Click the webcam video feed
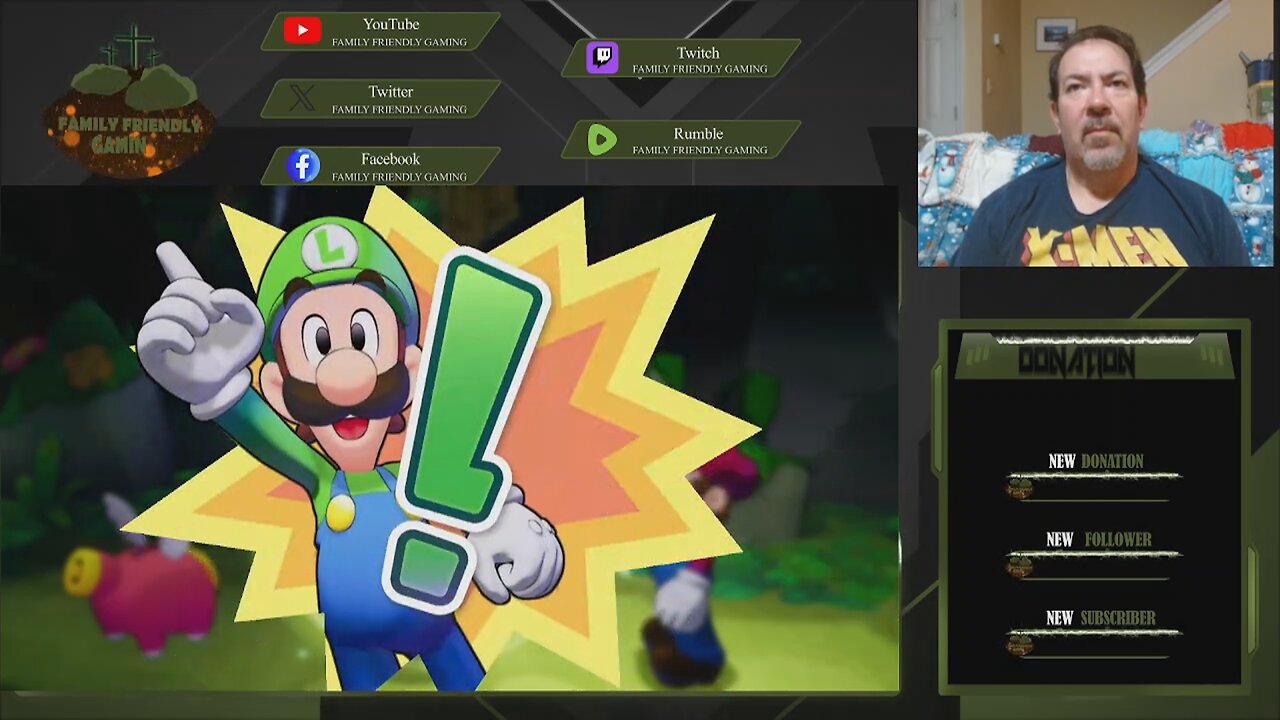 (x=1095, y=133)
